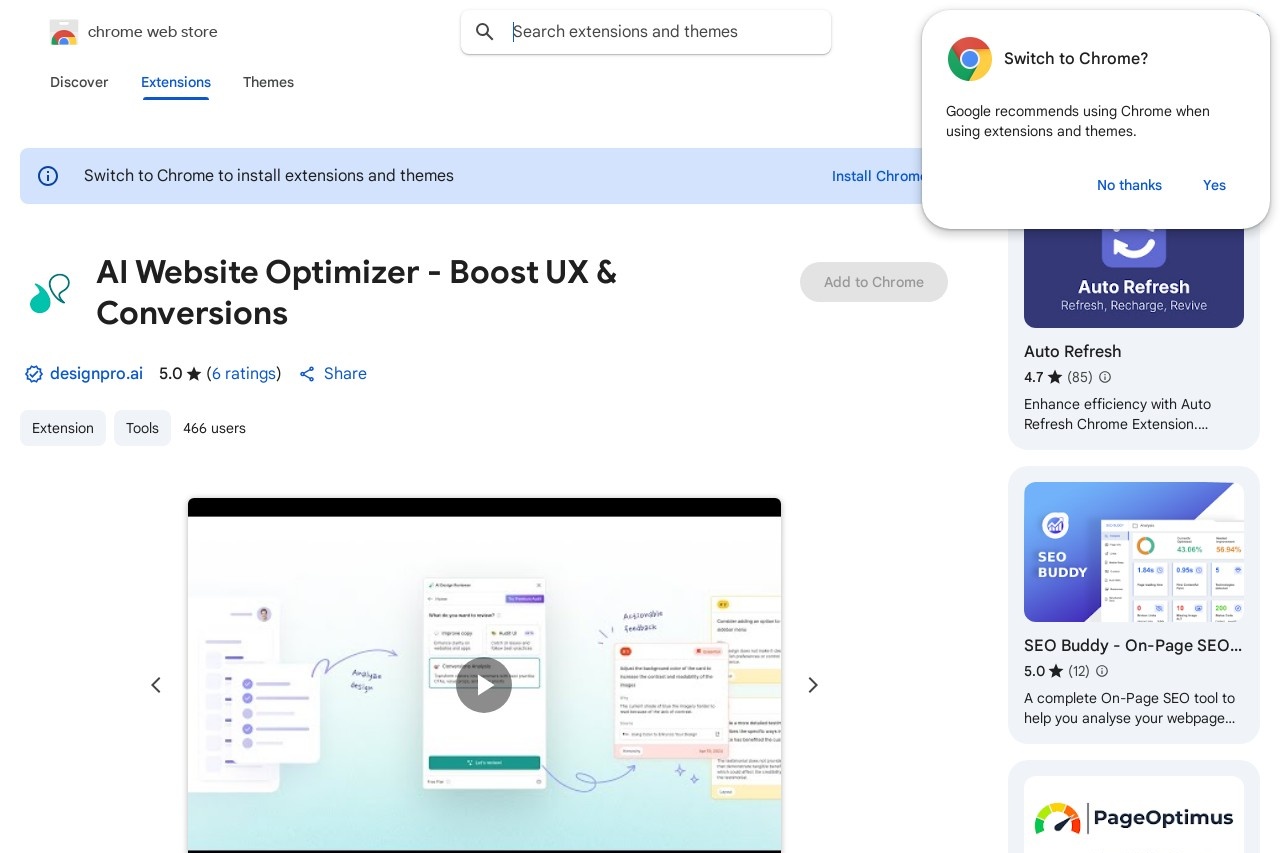Click the Chrome Web Store logo
Viewport: 1280px width, 853px height.
pyautogui.click(x=63, y=32)
